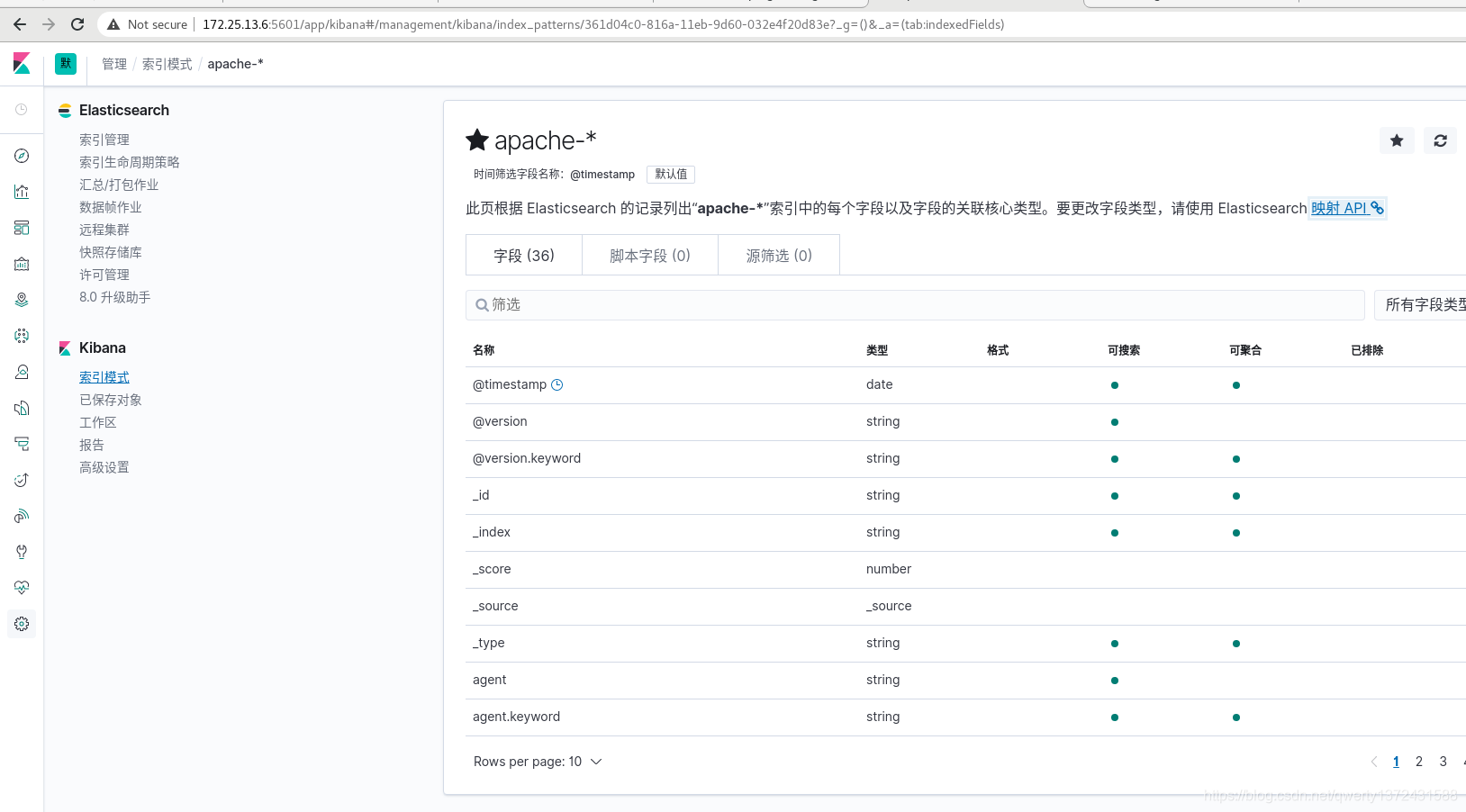Open 报告 under Kibana
The height and width of the screenshot is (812, 1466).
pyautogui.click(x=92, y=445)
